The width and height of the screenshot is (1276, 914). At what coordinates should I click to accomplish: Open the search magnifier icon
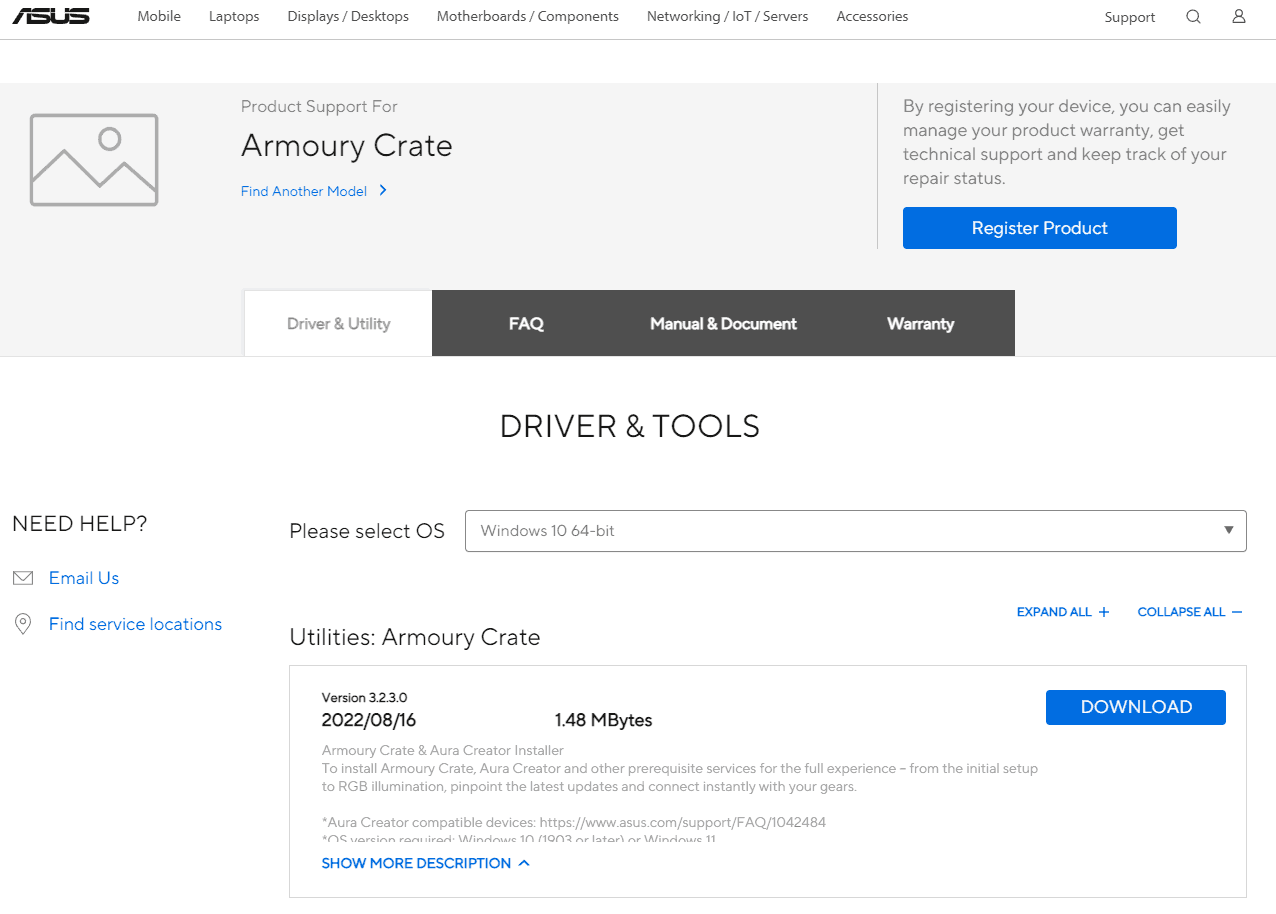tap(1193, 17)
